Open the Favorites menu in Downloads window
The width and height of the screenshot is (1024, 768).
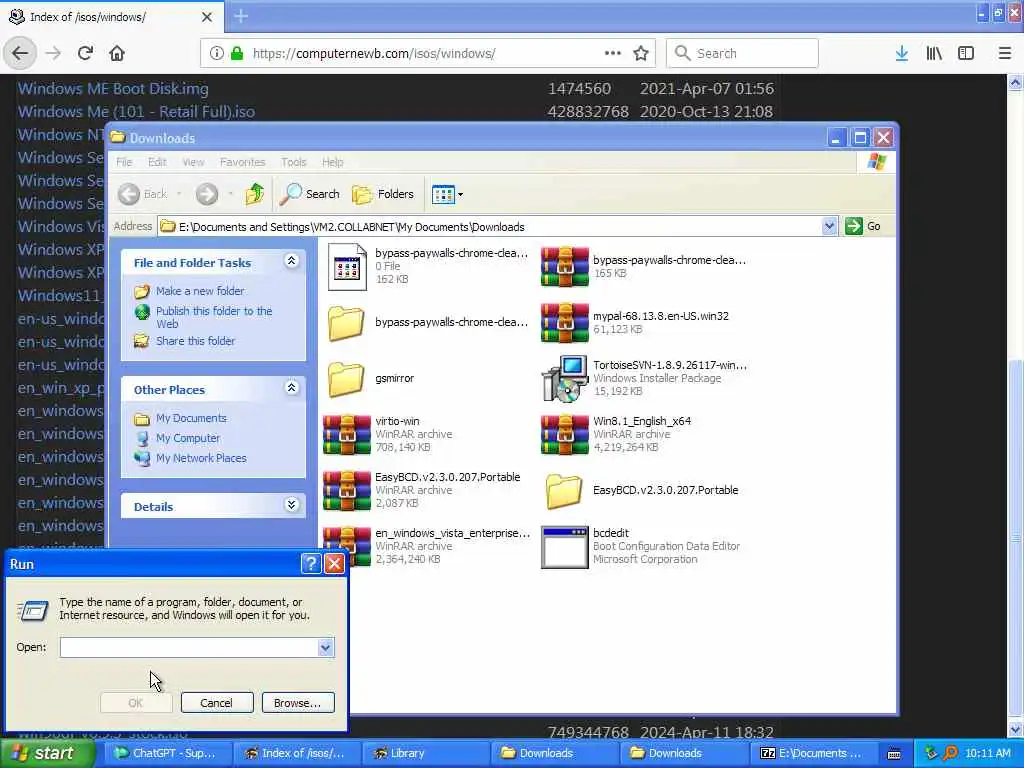[x=242, y=162]
